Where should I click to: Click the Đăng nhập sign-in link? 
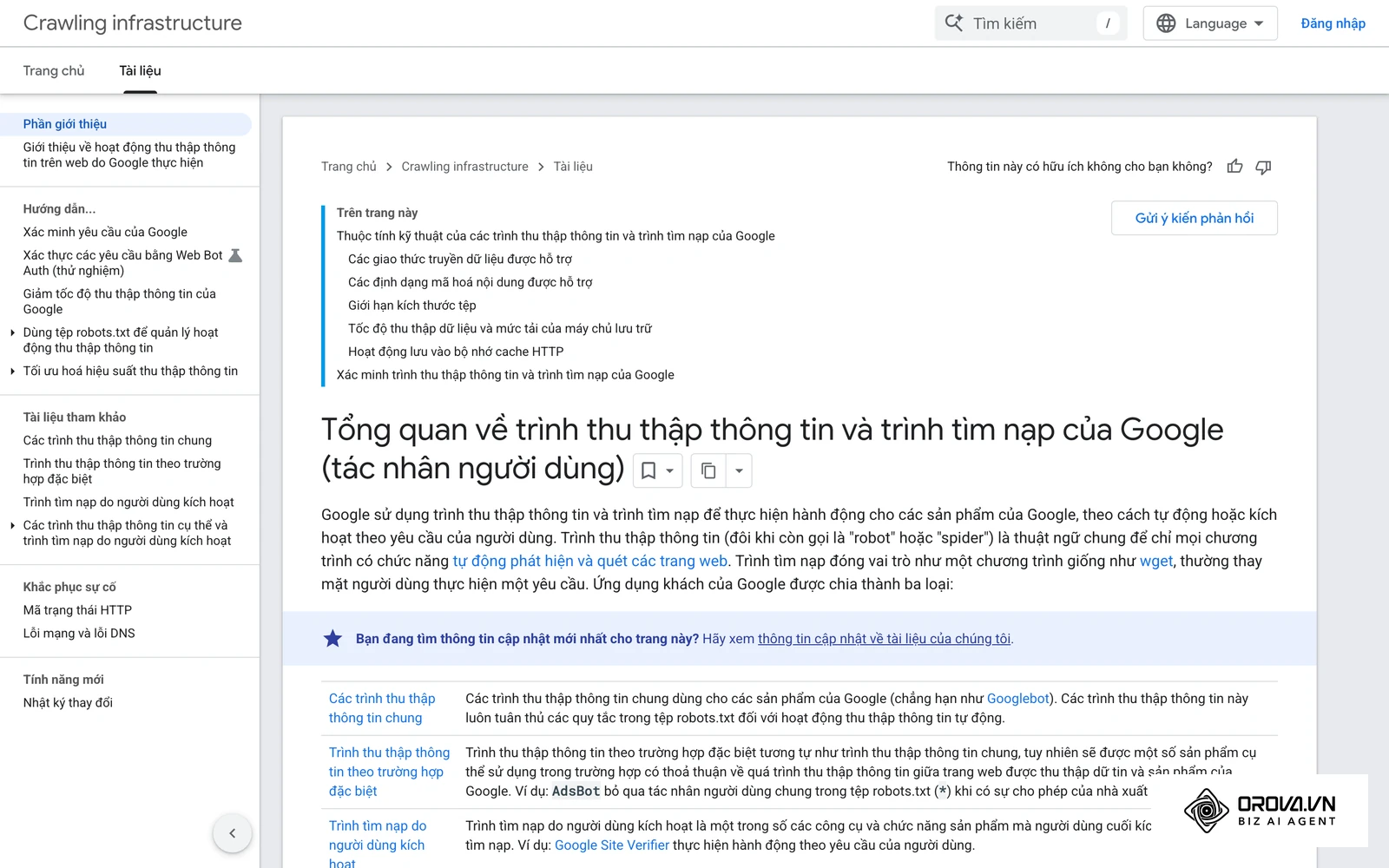click(x=1333, y=23)
